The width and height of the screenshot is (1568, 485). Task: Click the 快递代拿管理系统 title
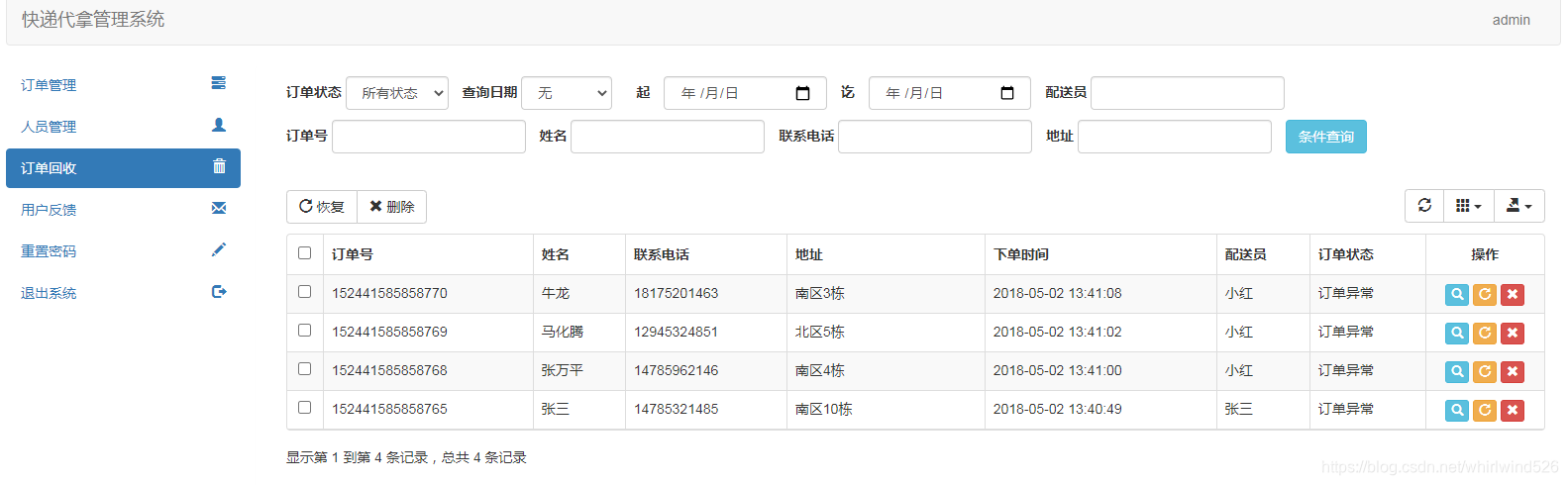(x=93, y=20)
